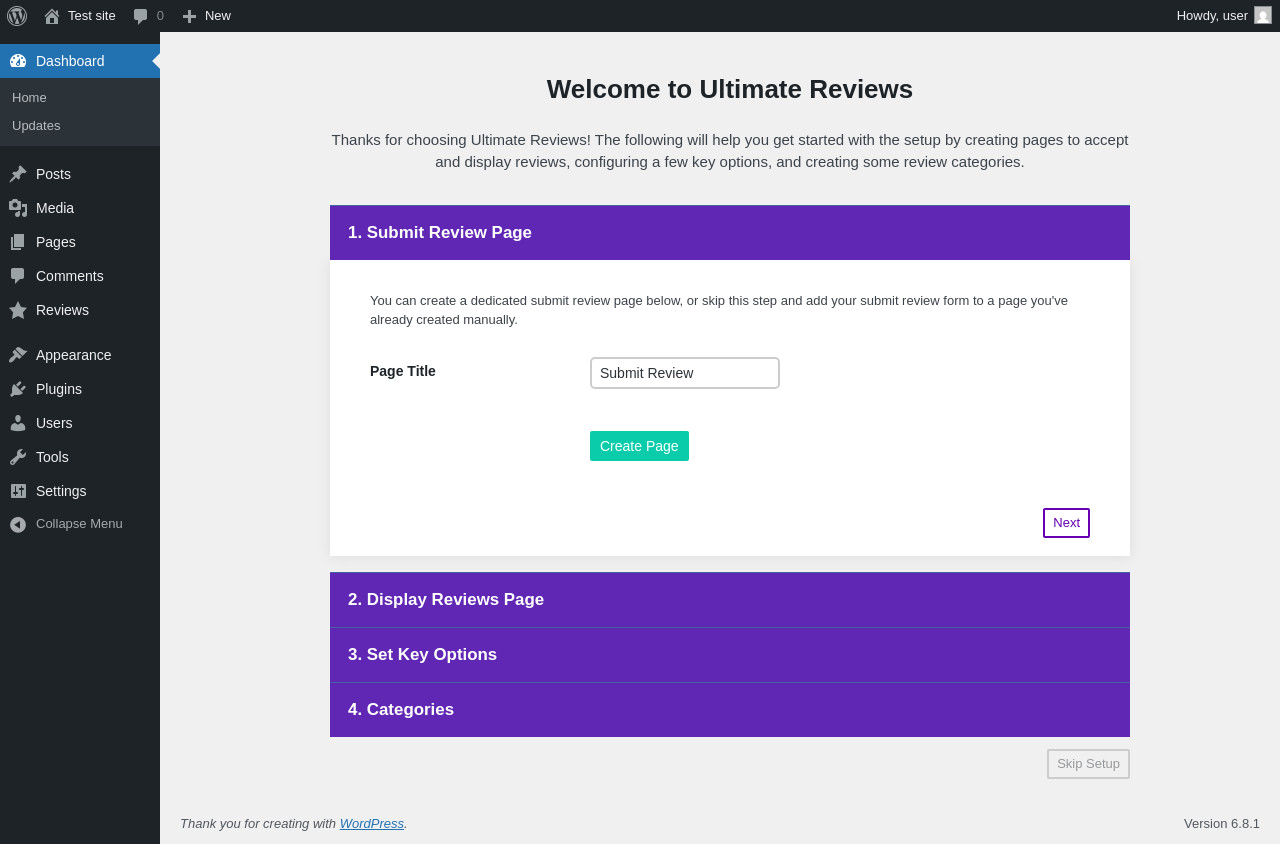Click the Appearance paintbrush icon

[18, 355]
